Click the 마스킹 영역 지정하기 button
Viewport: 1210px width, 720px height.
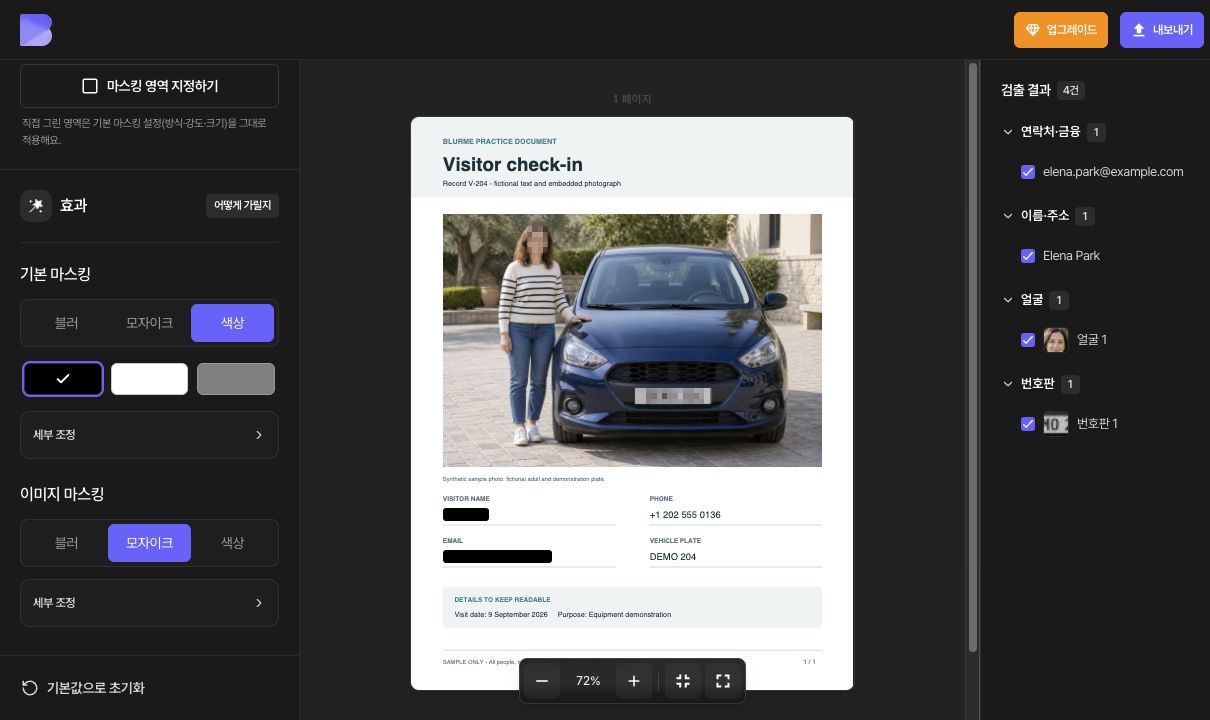tap(149, 86)
